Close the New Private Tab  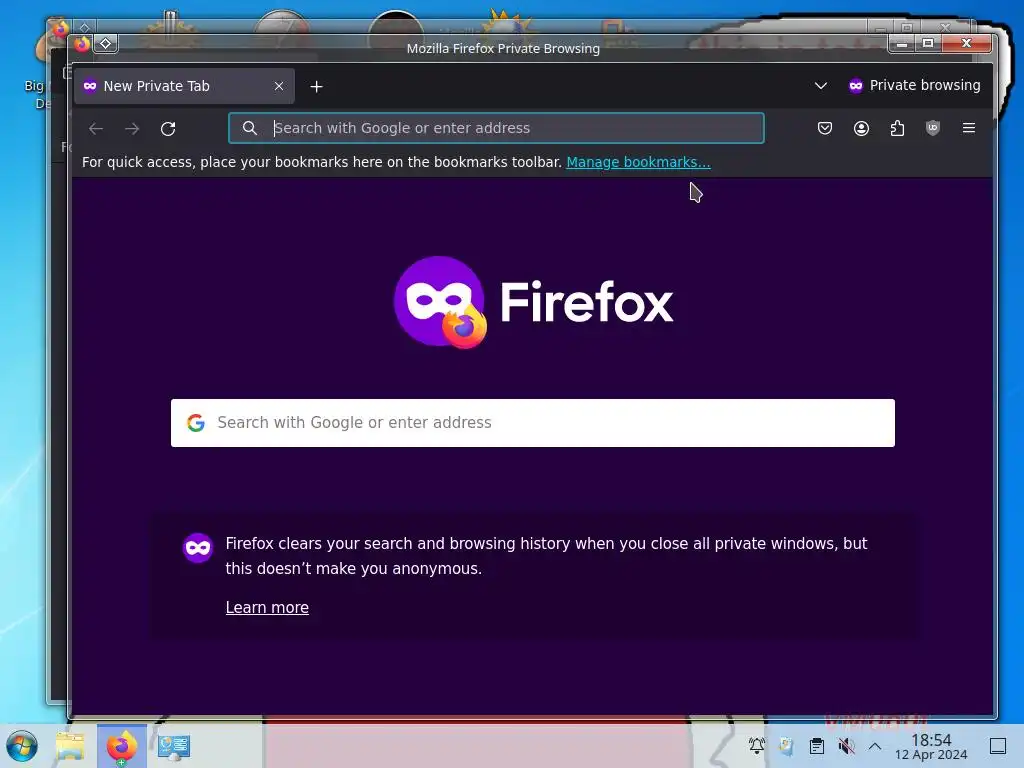(279, 86)
